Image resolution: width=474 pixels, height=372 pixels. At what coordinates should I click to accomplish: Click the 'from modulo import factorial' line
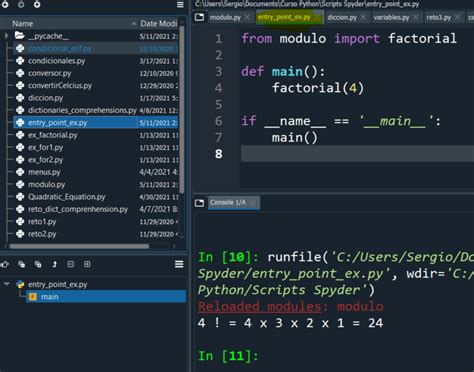click(x=349, y=39)
